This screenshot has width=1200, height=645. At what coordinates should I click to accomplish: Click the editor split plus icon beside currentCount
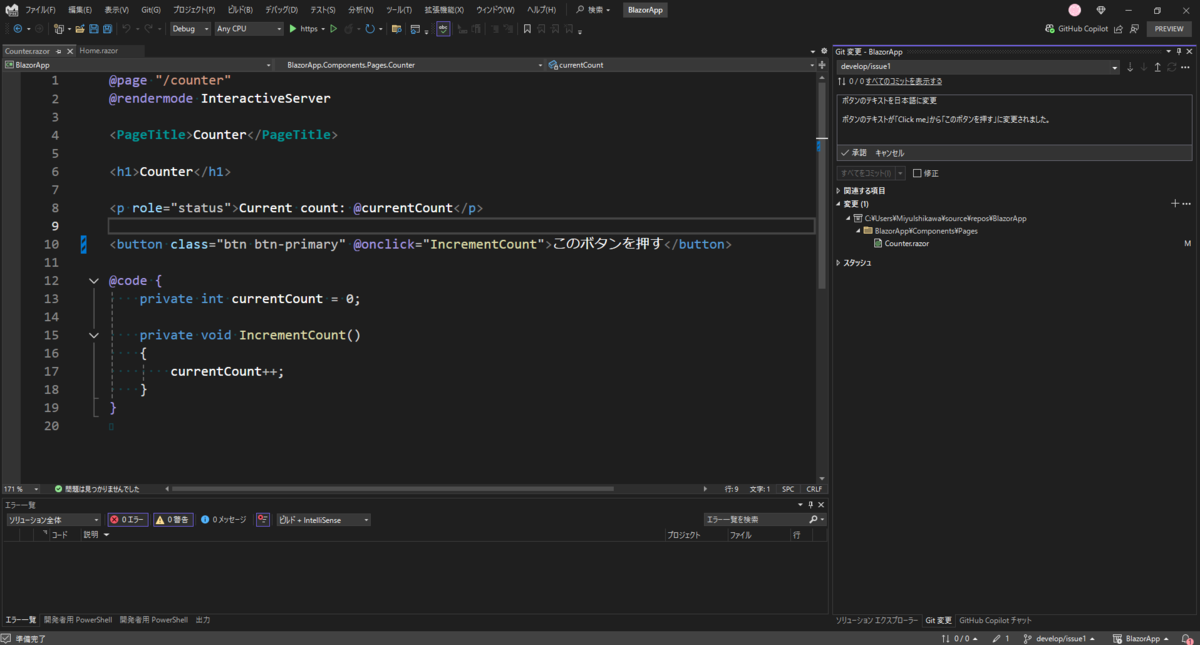click(822, 65)
